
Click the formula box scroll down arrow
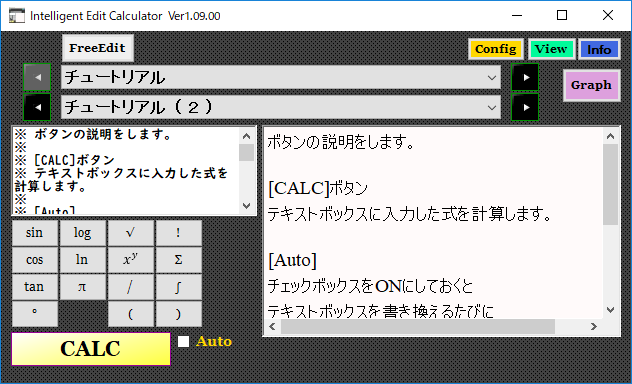tap(246, 205)
